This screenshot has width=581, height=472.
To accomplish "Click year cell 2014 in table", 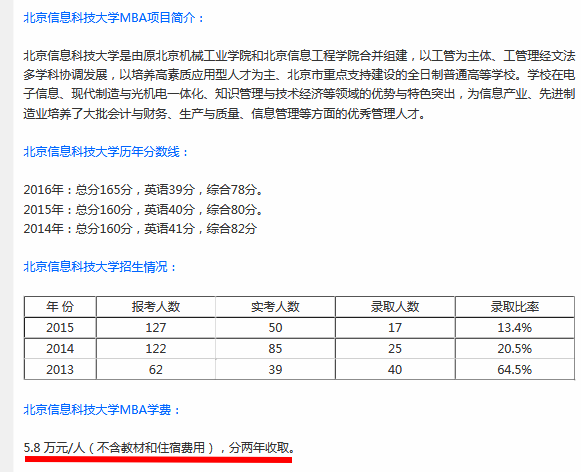I will [60, 348].
